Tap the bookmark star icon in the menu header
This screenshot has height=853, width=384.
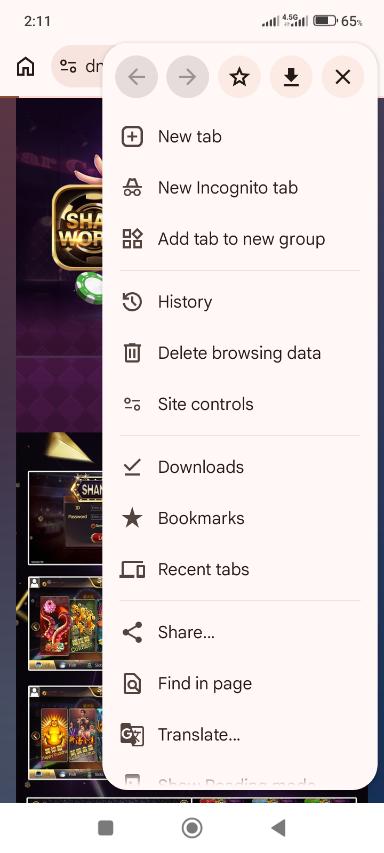click(x=239, y=77)
